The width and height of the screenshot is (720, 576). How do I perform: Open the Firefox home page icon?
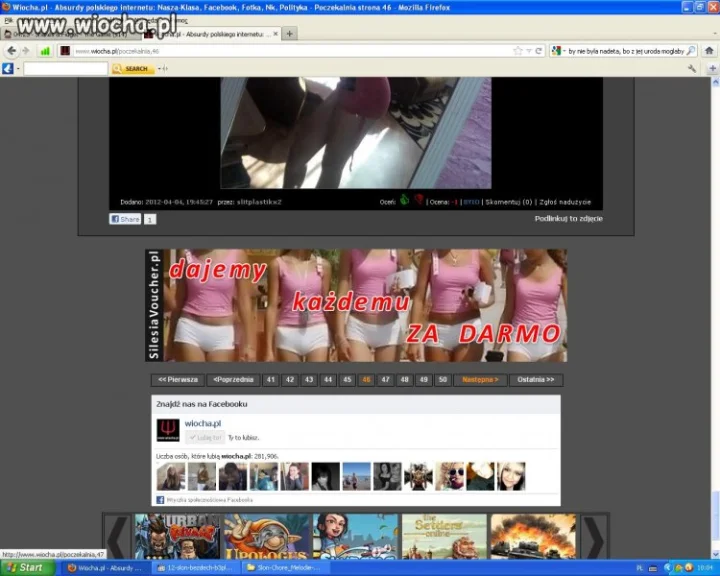[709, 51]
